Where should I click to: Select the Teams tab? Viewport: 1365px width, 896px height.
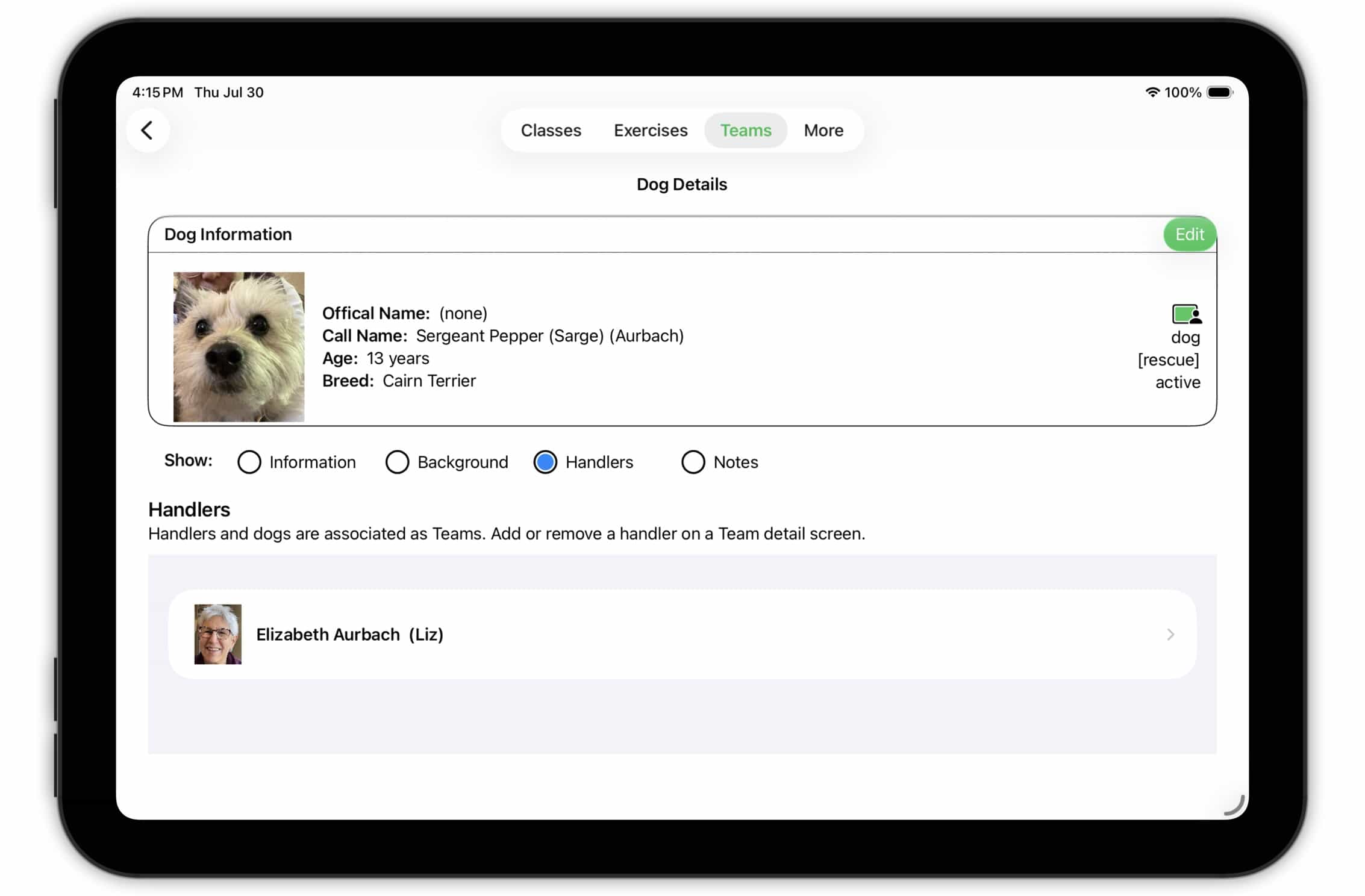(x=746, y=130)
